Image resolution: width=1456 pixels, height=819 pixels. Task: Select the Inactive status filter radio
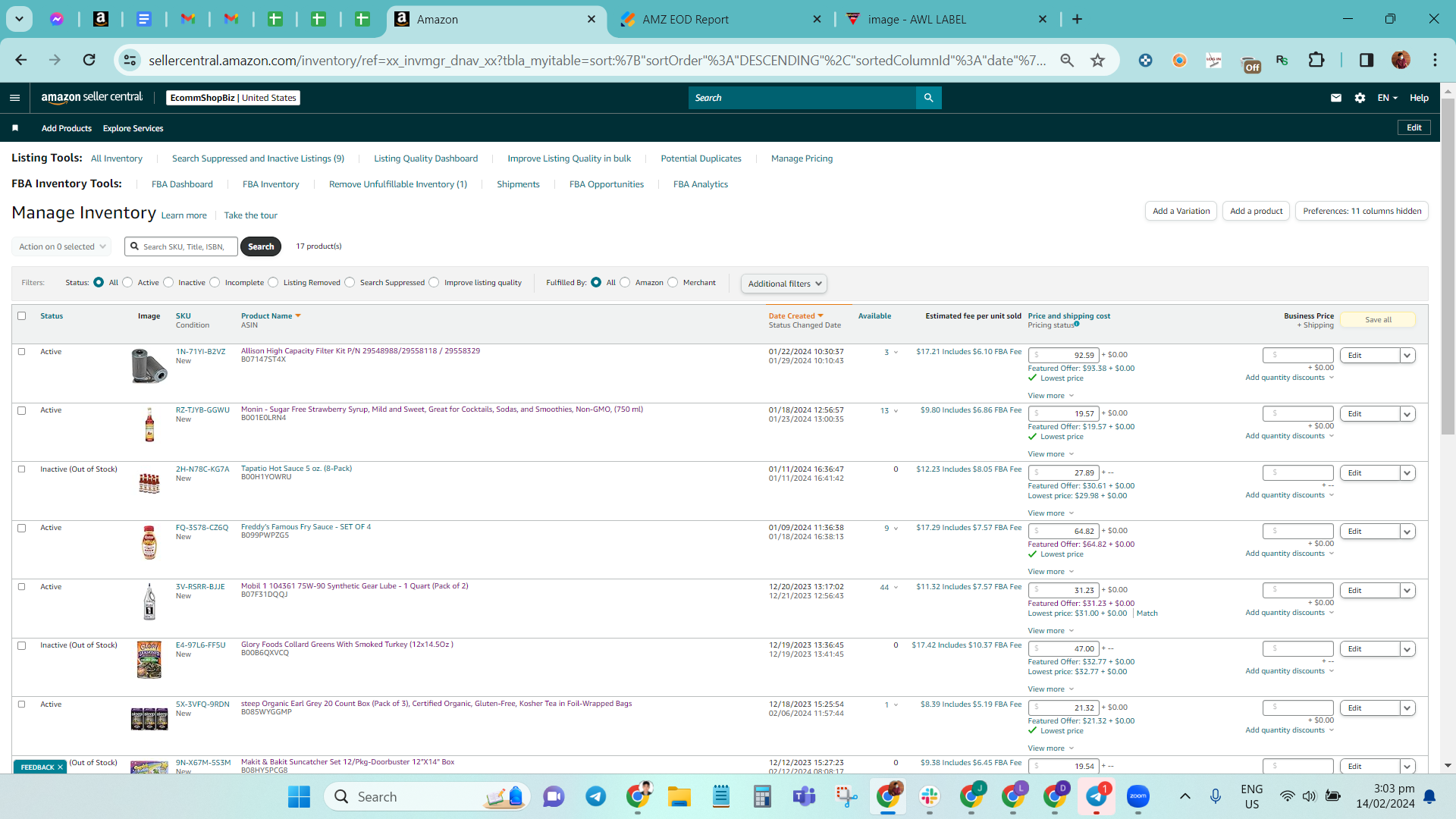click(168, 283)
